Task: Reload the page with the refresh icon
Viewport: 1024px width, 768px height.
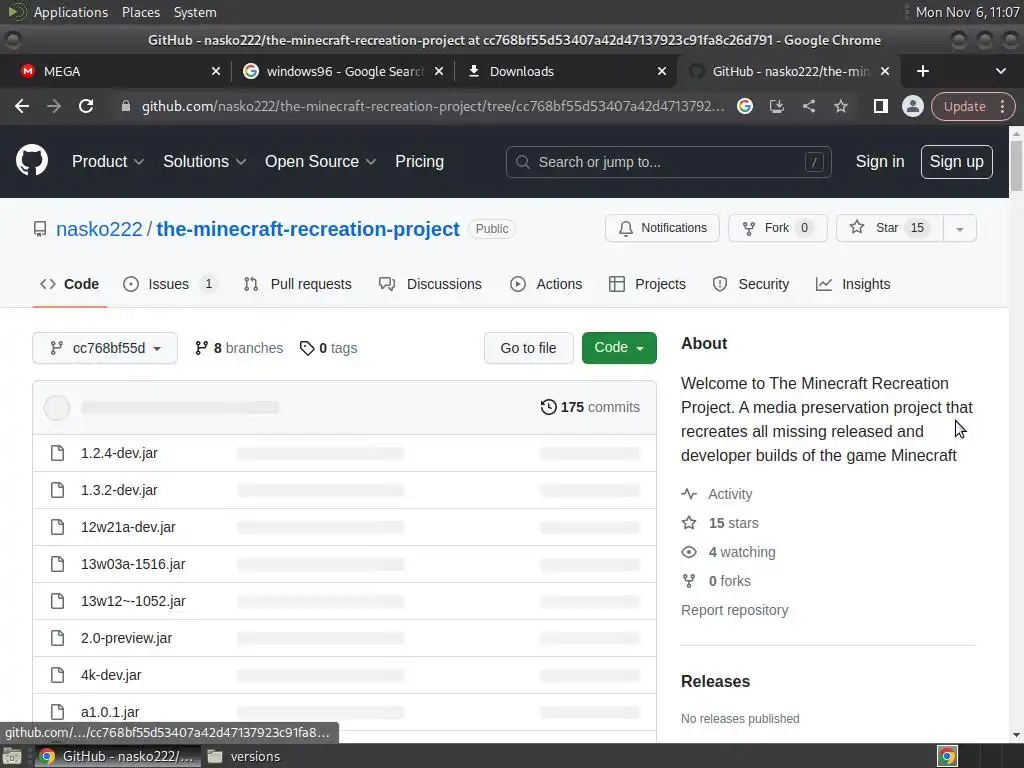Action: pyautogui.click(x=86, y=106)
